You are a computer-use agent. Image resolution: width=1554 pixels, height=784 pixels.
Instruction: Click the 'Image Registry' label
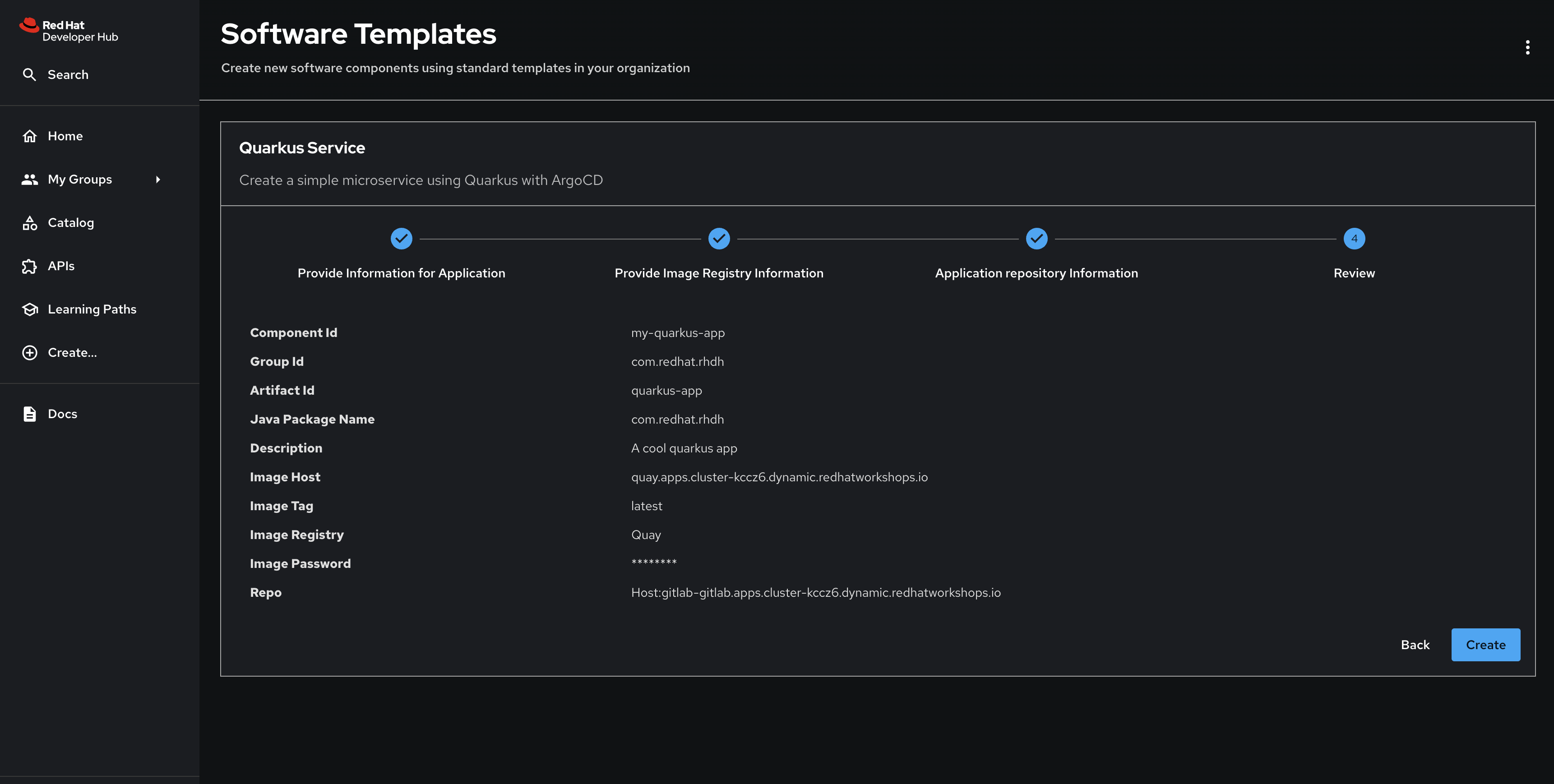click(297, 535)
